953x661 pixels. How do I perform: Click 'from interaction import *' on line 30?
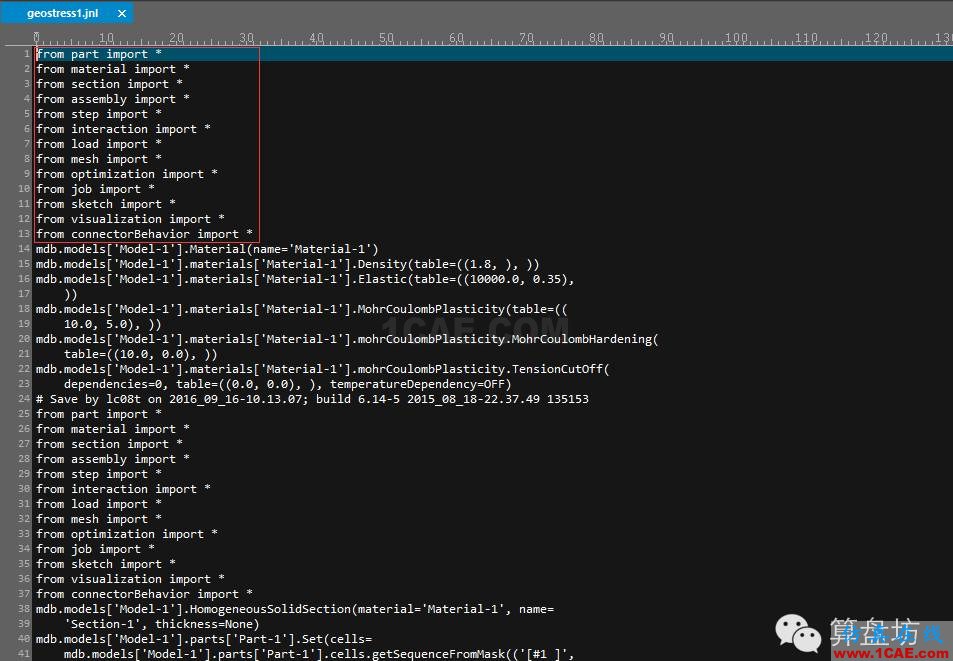tap(123, 489)
